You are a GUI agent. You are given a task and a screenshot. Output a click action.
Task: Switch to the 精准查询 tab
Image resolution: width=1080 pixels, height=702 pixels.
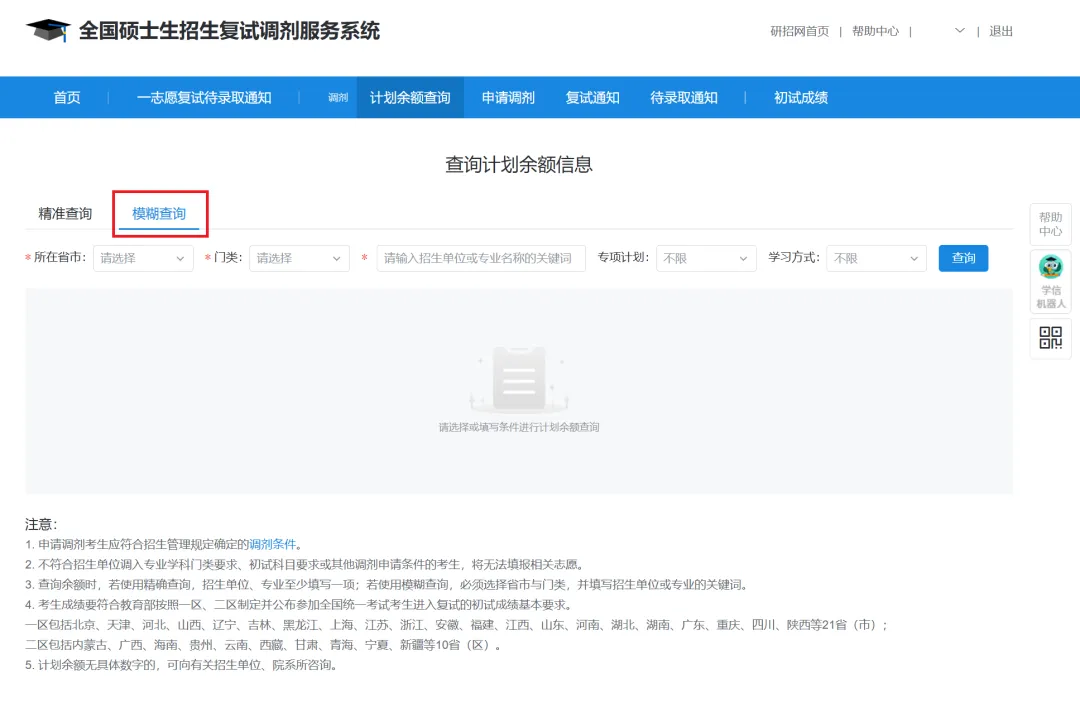(x=65, y=213)
